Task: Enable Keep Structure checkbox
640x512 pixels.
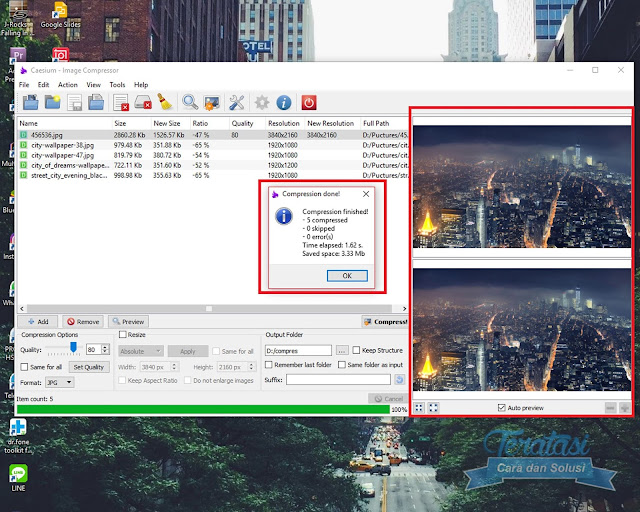Action: pos(356,350)
